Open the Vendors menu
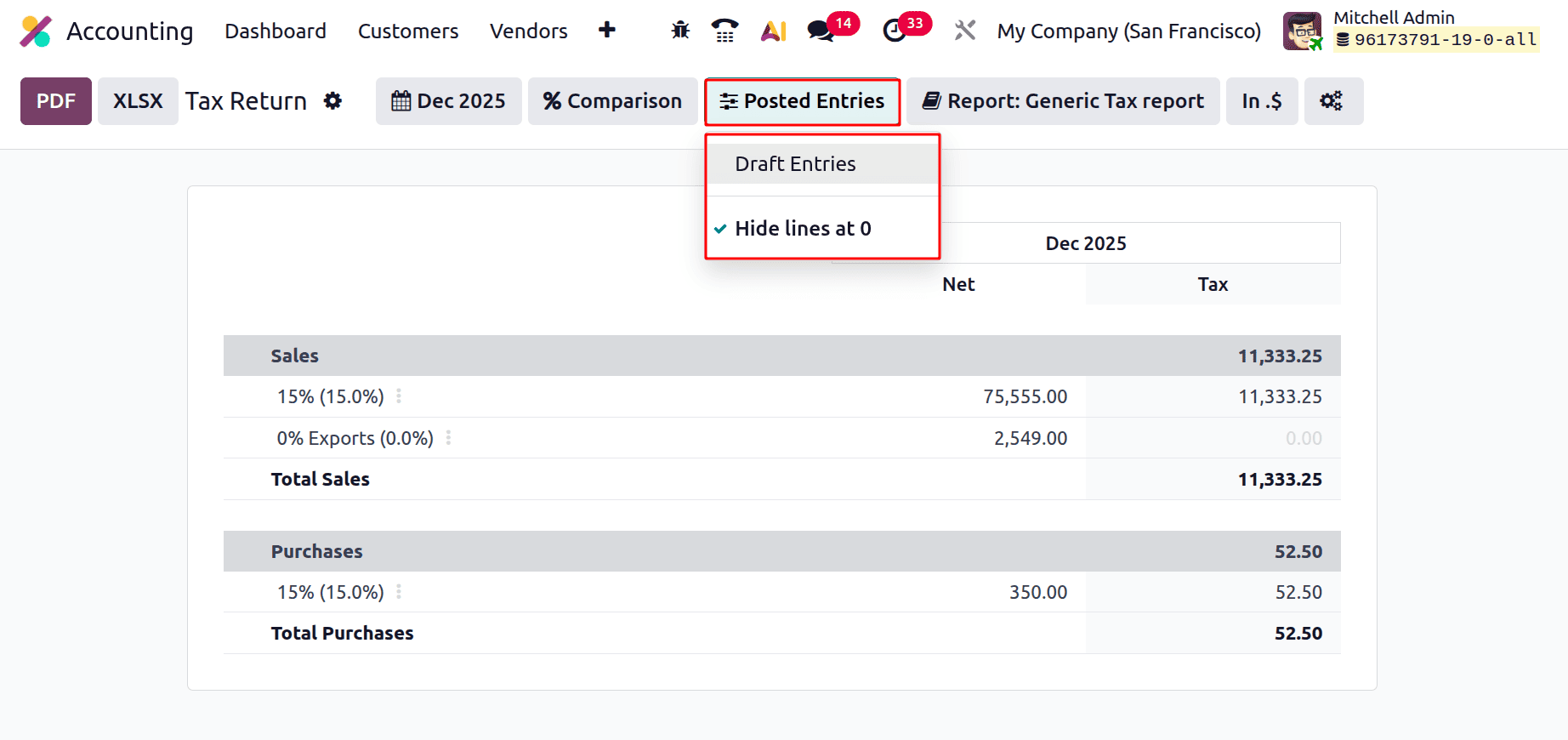Image resolution: width=1568 pixels, height=740 pixels. pos(529,31)
